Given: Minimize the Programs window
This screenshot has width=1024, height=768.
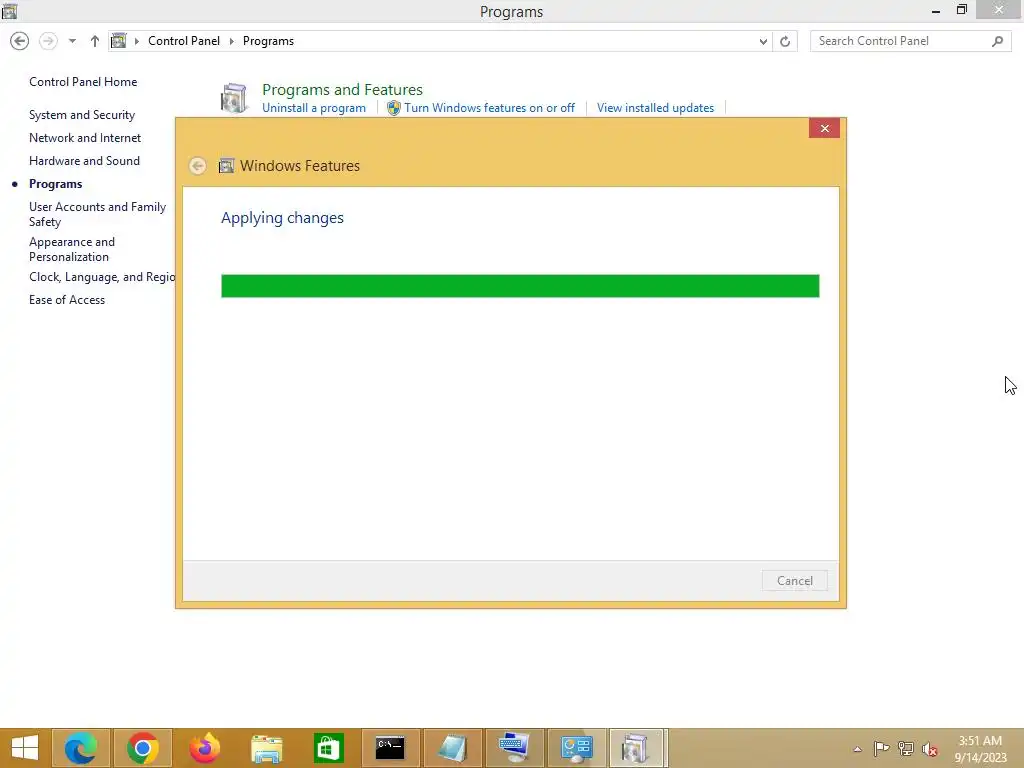Looking at the screenshot, I should 936,10.
